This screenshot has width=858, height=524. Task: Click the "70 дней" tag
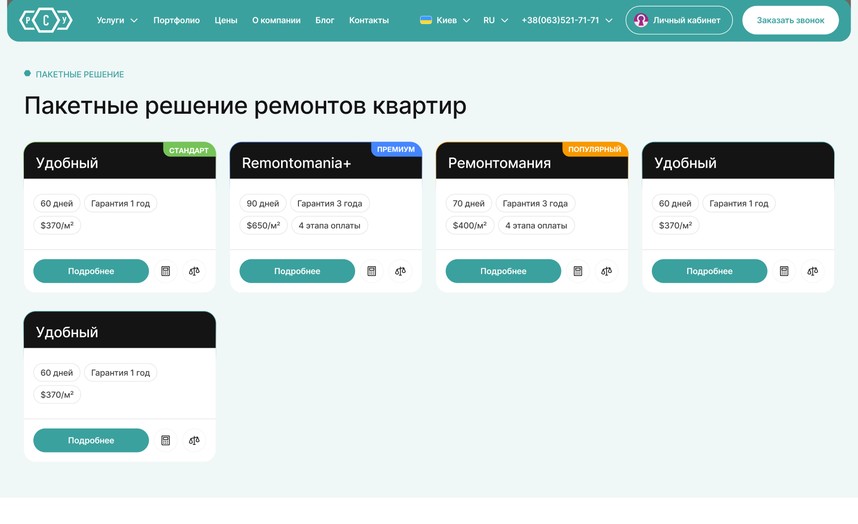468,203
